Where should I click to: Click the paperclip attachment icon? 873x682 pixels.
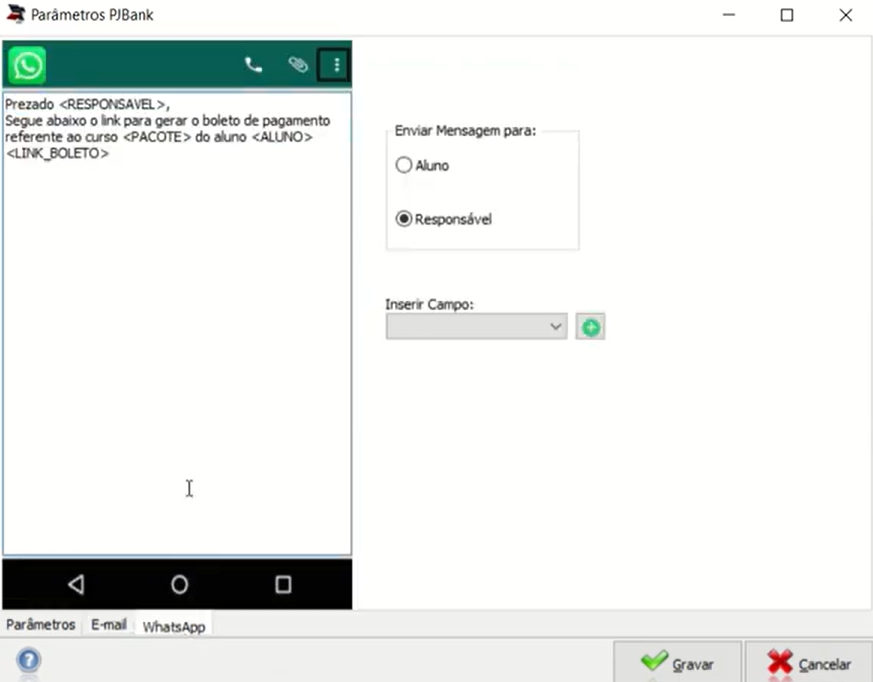tap(298, 65)
